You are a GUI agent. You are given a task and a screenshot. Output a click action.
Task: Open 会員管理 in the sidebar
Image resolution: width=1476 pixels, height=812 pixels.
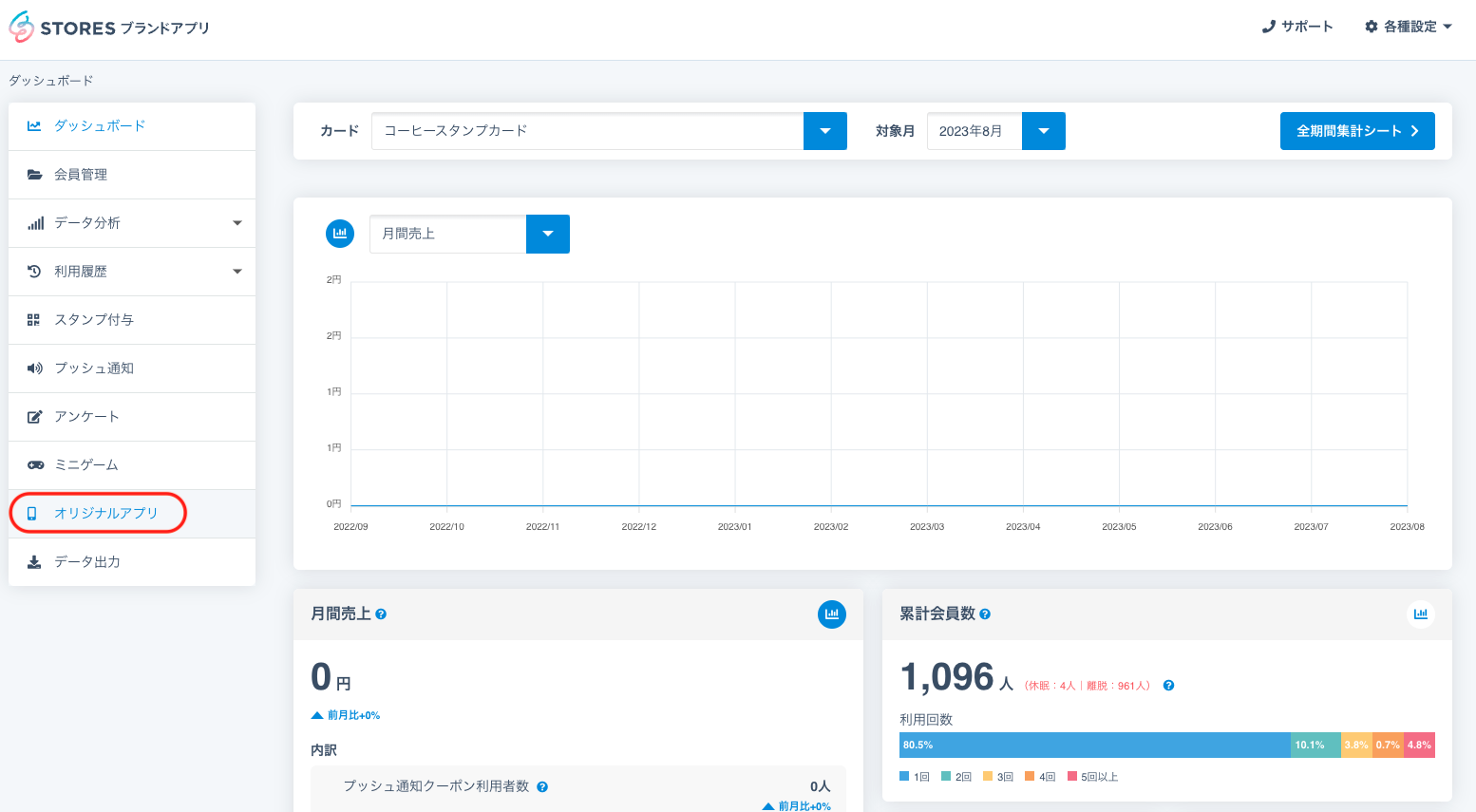coord(132,175)
